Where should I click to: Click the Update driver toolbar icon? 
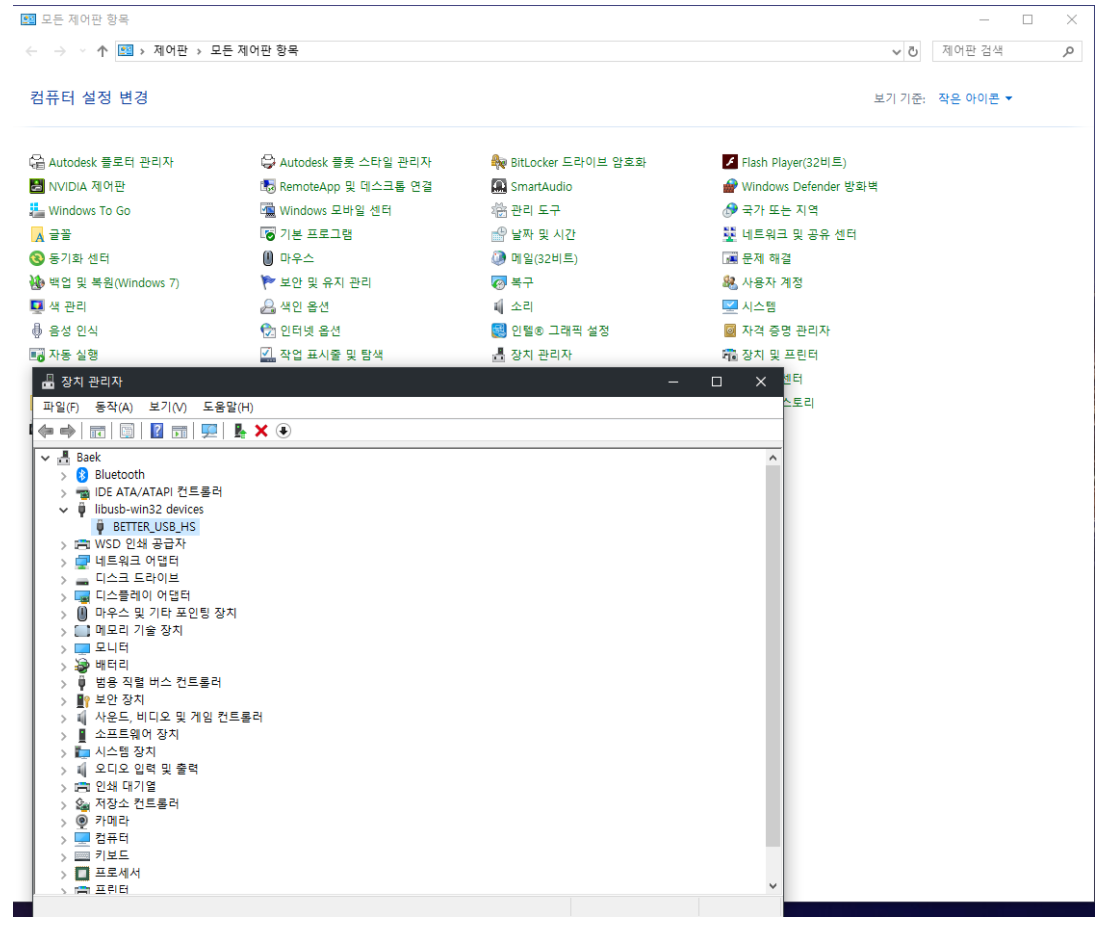pos(240,431)
